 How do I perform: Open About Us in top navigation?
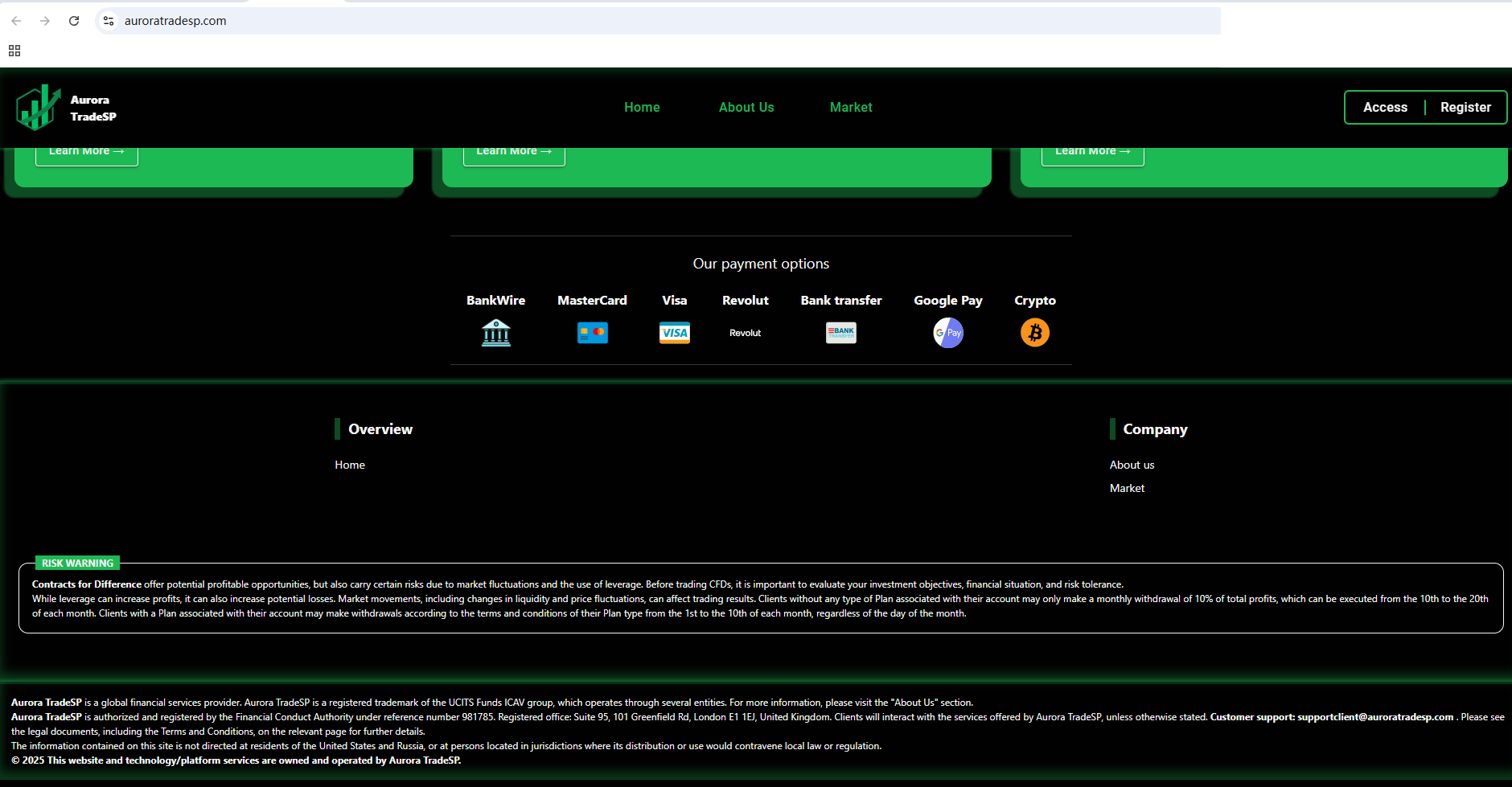coord(746,108)
